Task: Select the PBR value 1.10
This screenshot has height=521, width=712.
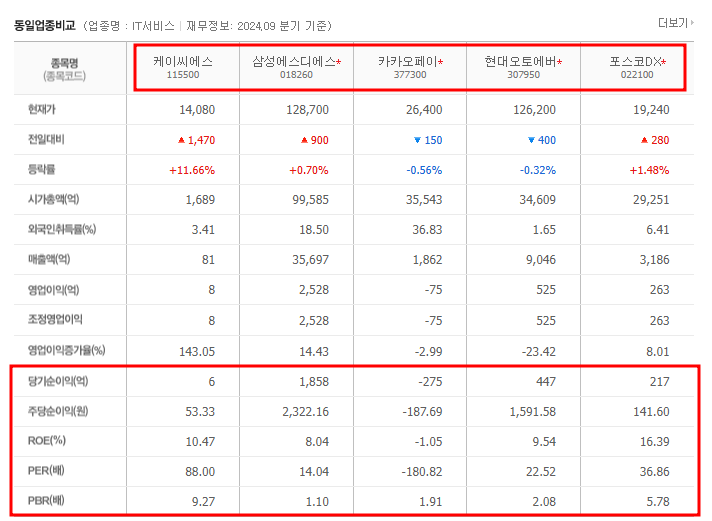Action: pyautogui.click(x=317, y=502)
